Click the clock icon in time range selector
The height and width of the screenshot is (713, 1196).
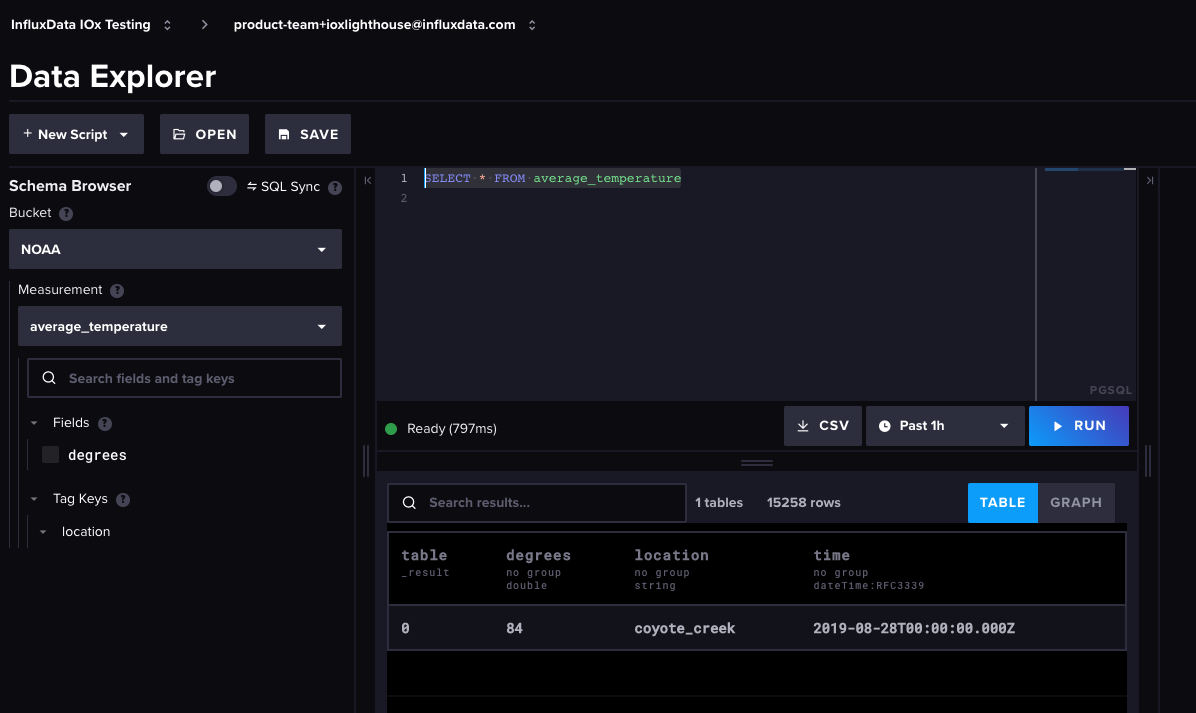pyautogui.click(x=886, y=425)
